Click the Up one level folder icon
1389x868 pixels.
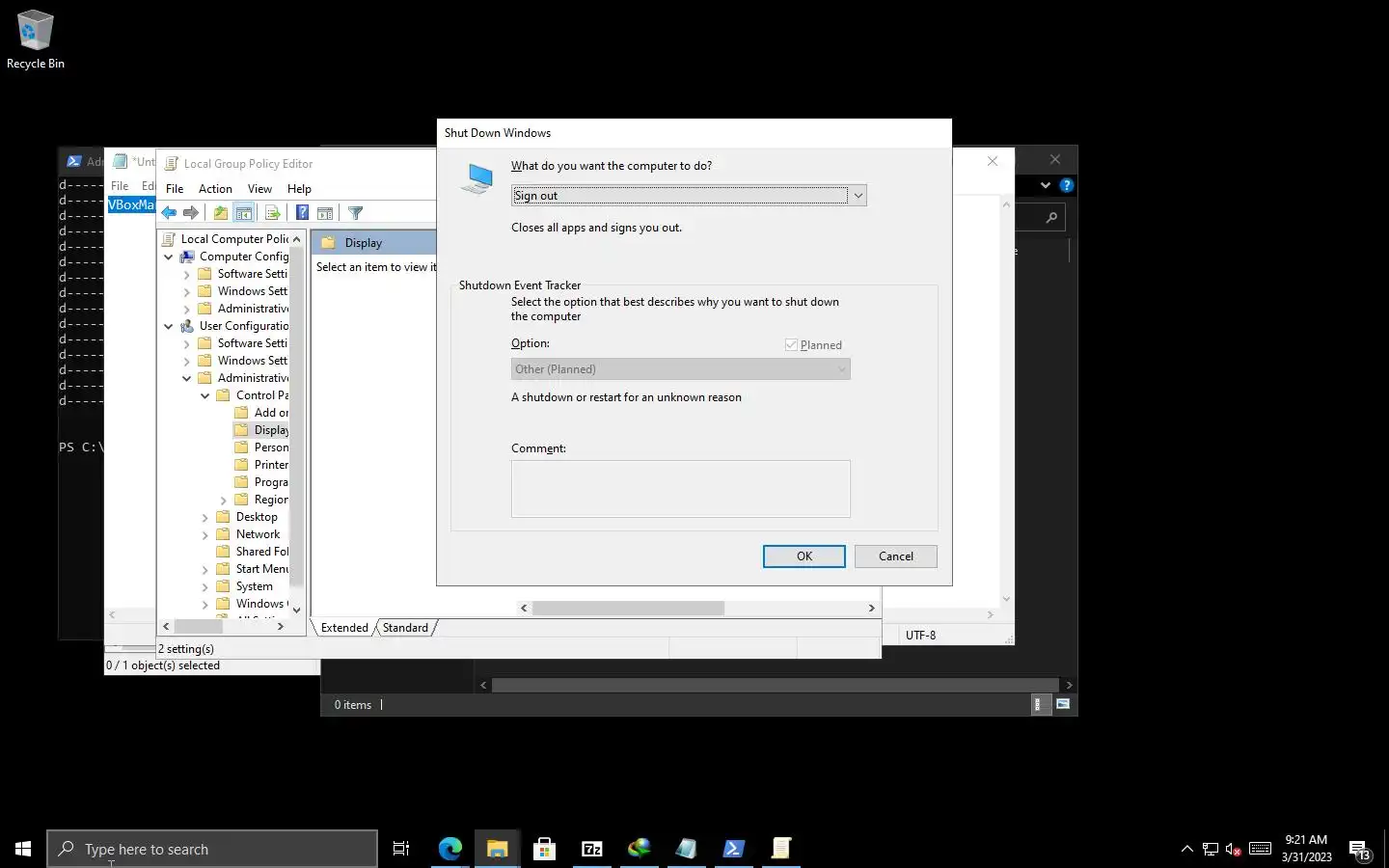[221, 213]
